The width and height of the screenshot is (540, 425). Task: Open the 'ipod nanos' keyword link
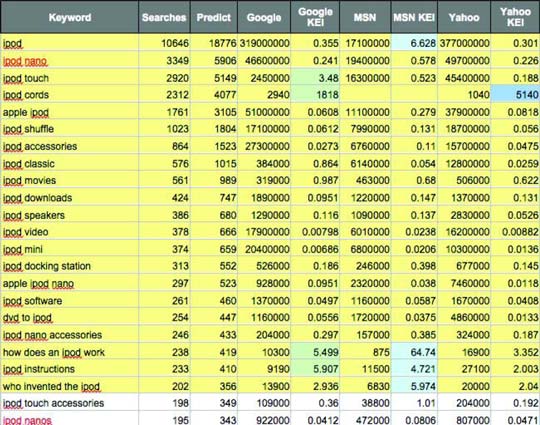coord(27,420)
